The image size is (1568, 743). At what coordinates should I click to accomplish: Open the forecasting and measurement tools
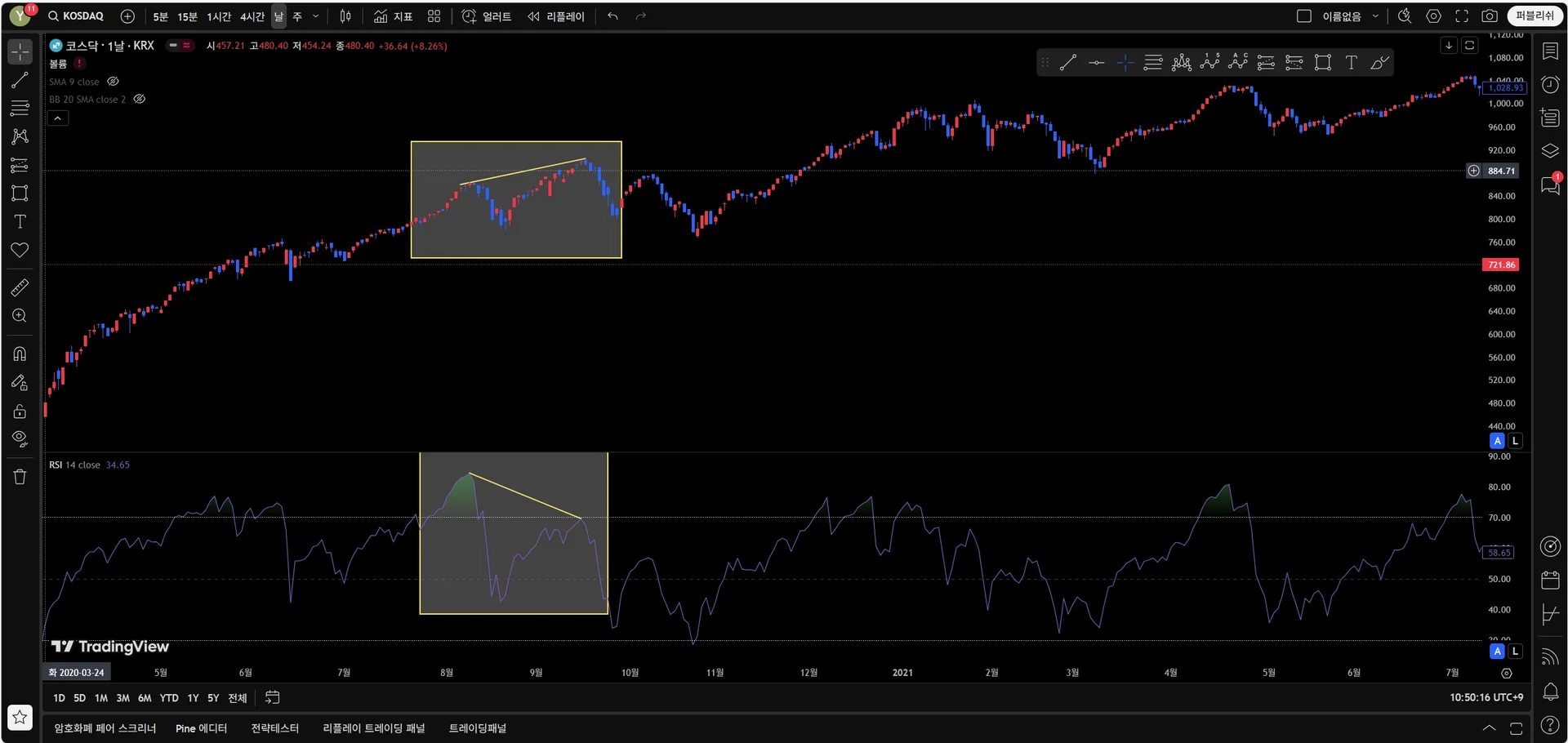tap(20, 165)
